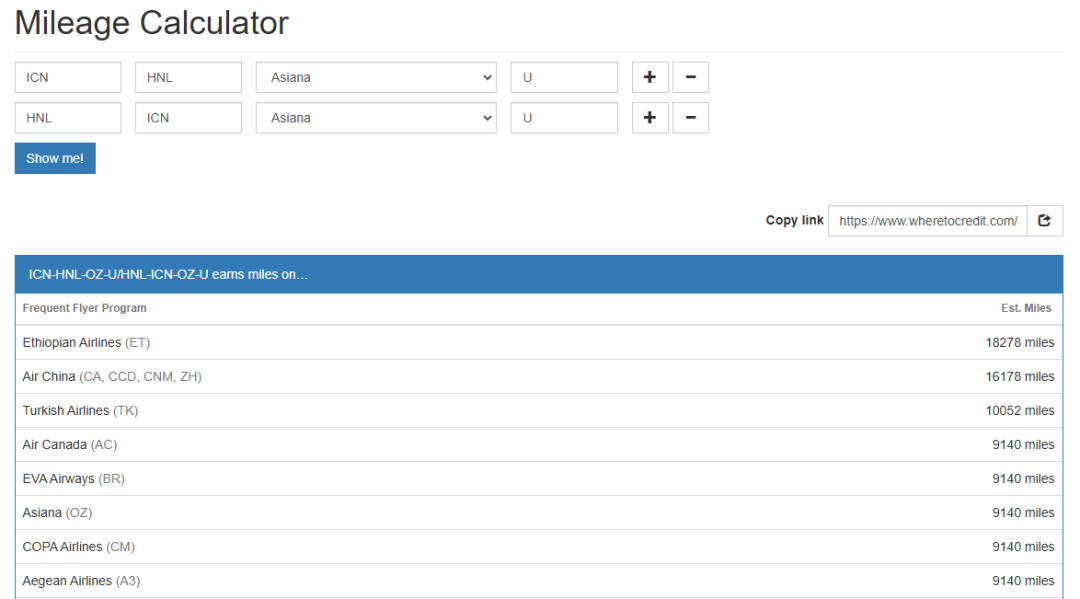Viewport: 1080px width, 599px height.
Task: Click the 16178 miles value
Action: (1019, 377)
